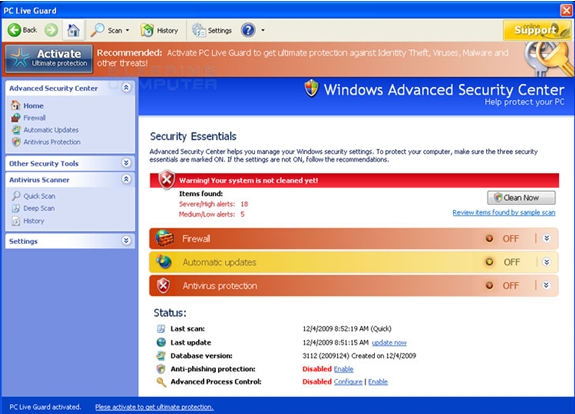The height and width of the screenshot is (414, 575).
Task: Click the History toolbar icon
Action: [147, 30]
